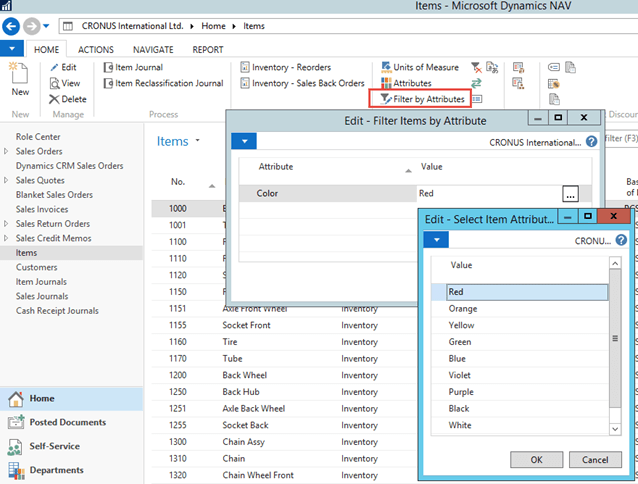
Task: Click the price tag icon in ribbon
Action: tap(554, 67)
